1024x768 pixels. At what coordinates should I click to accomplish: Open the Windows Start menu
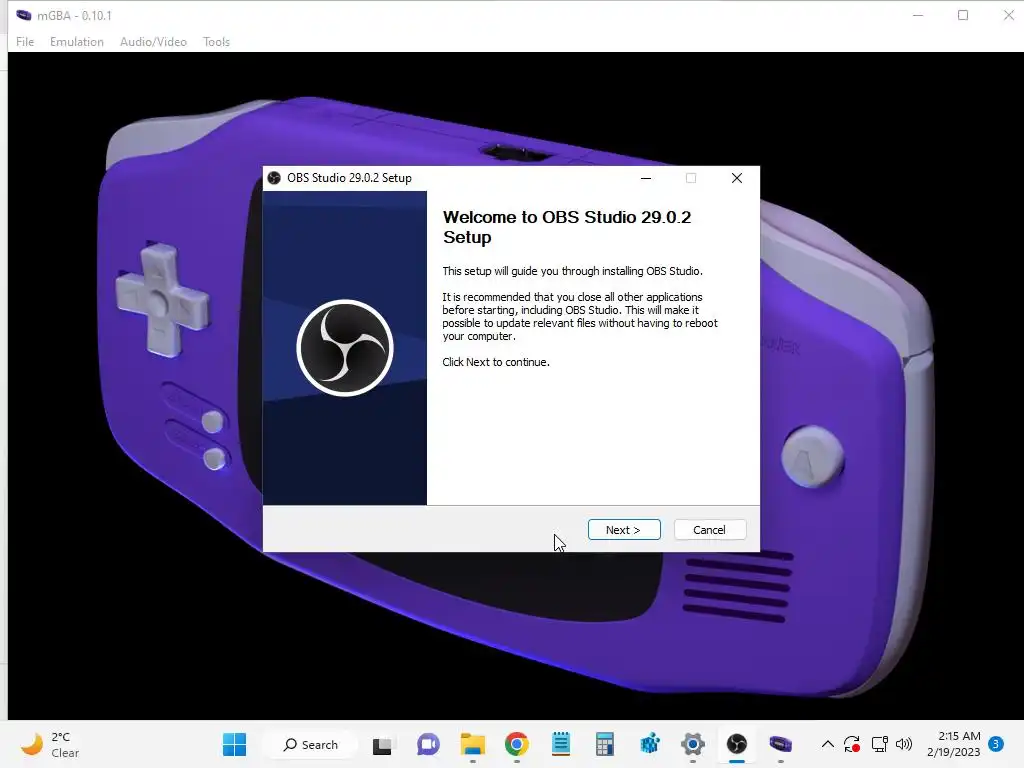[234, 744]
